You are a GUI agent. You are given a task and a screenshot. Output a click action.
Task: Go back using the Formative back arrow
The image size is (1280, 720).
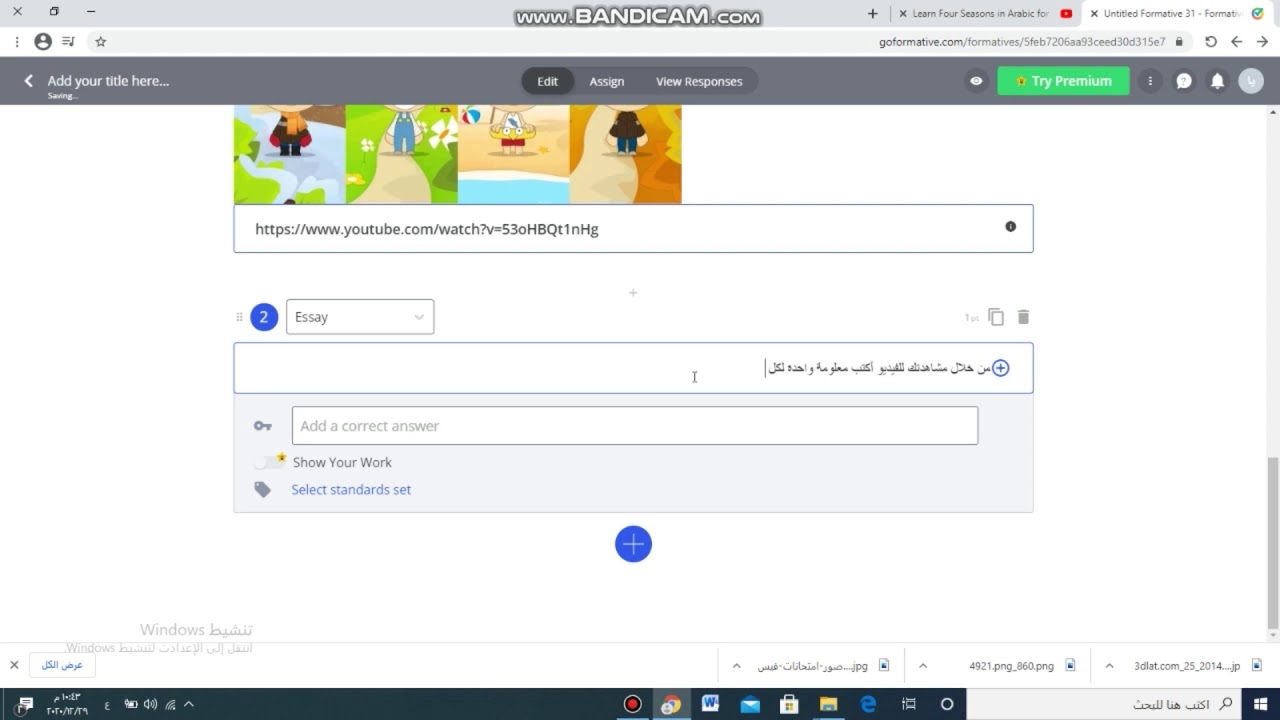pos(28,81)
